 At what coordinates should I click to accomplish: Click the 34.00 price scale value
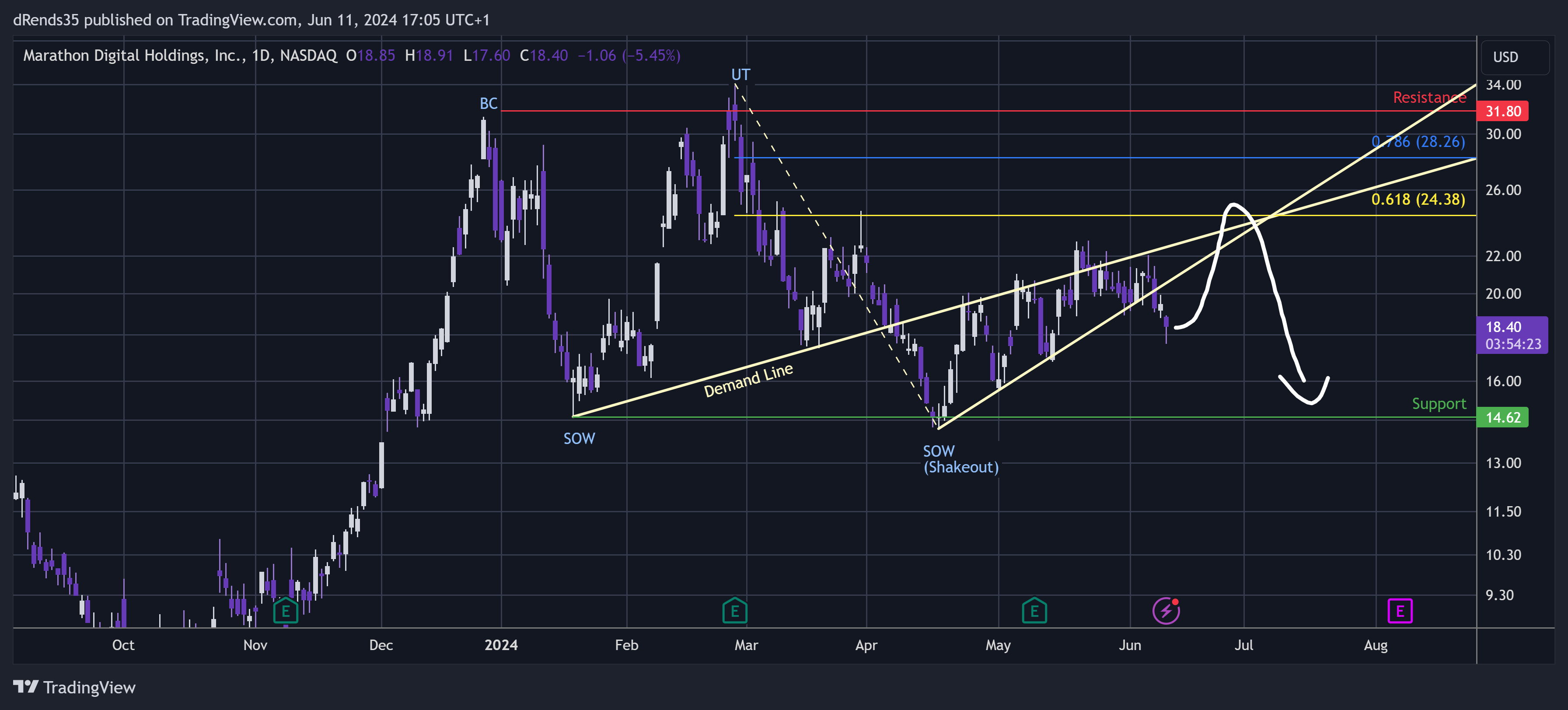(1503, 84)
